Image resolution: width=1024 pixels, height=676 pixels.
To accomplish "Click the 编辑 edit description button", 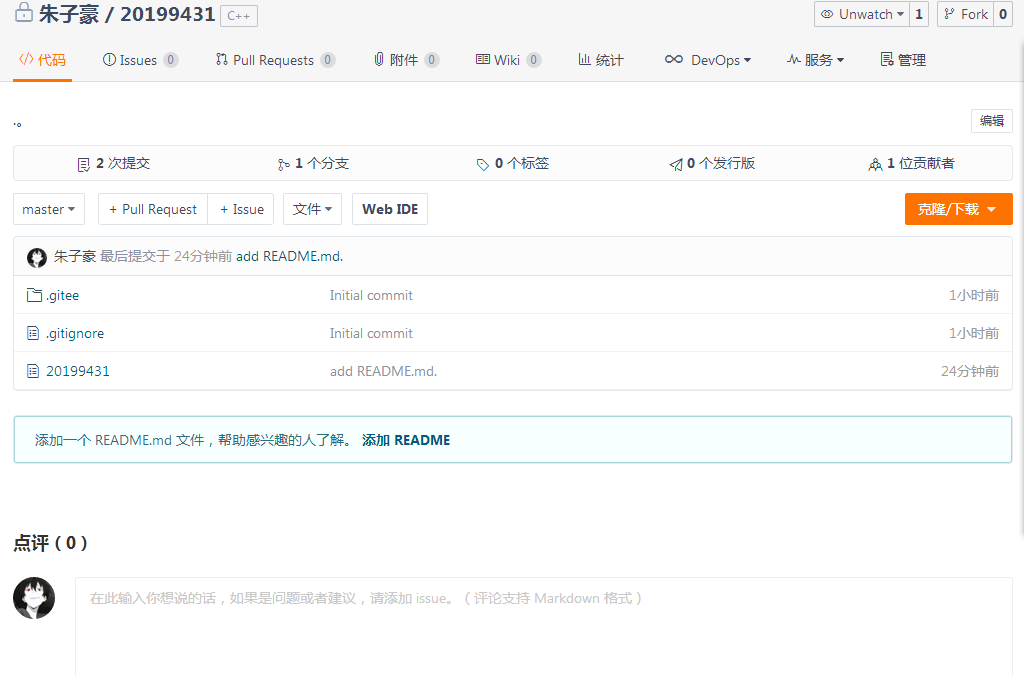I will [991, 121].
